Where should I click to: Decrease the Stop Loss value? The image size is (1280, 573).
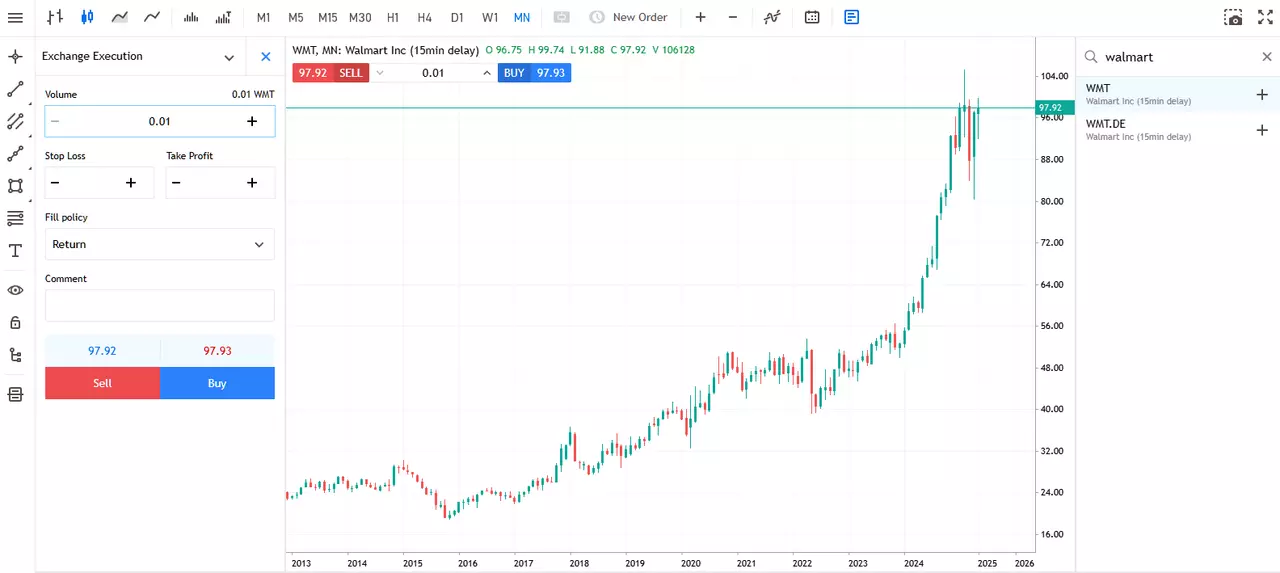pyautogui.click(x=55, y=183)
